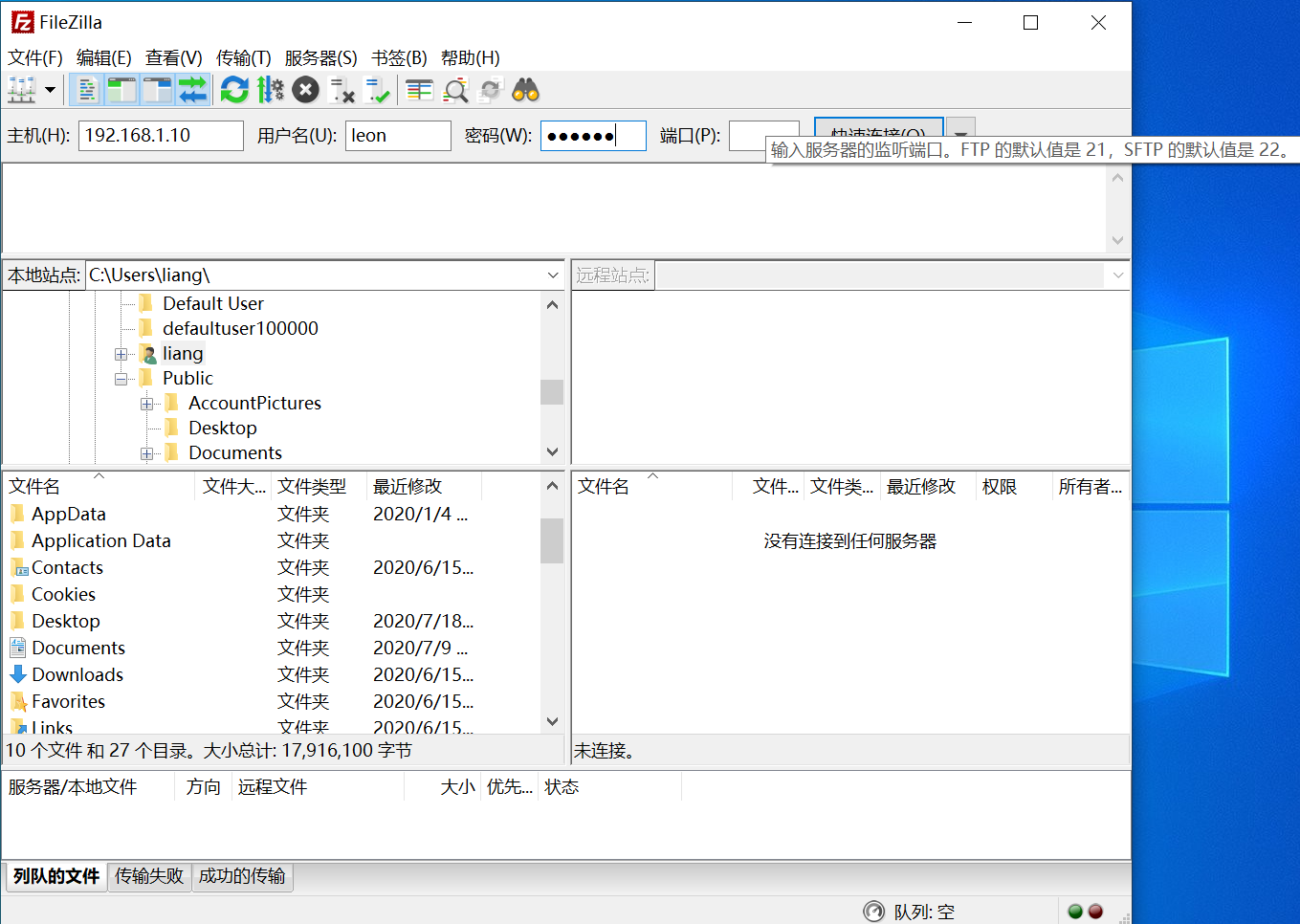Open the 文件(F) menu
The width and height of the screenshot is (1300, 924).
click(x=35, y=57)
